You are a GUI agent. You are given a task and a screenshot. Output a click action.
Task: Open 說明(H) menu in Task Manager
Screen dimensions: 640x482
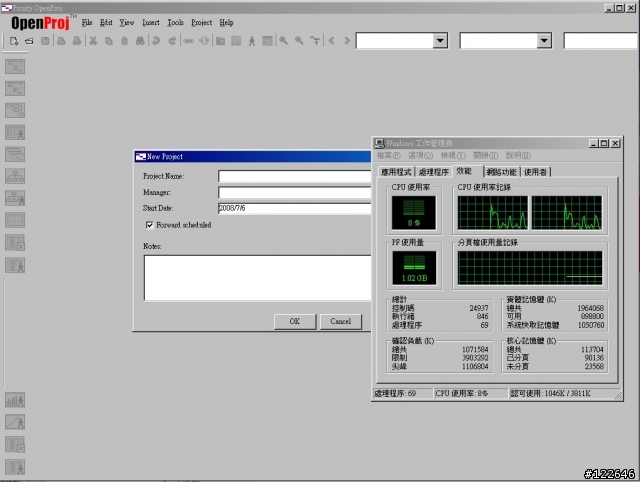[518, 155]
